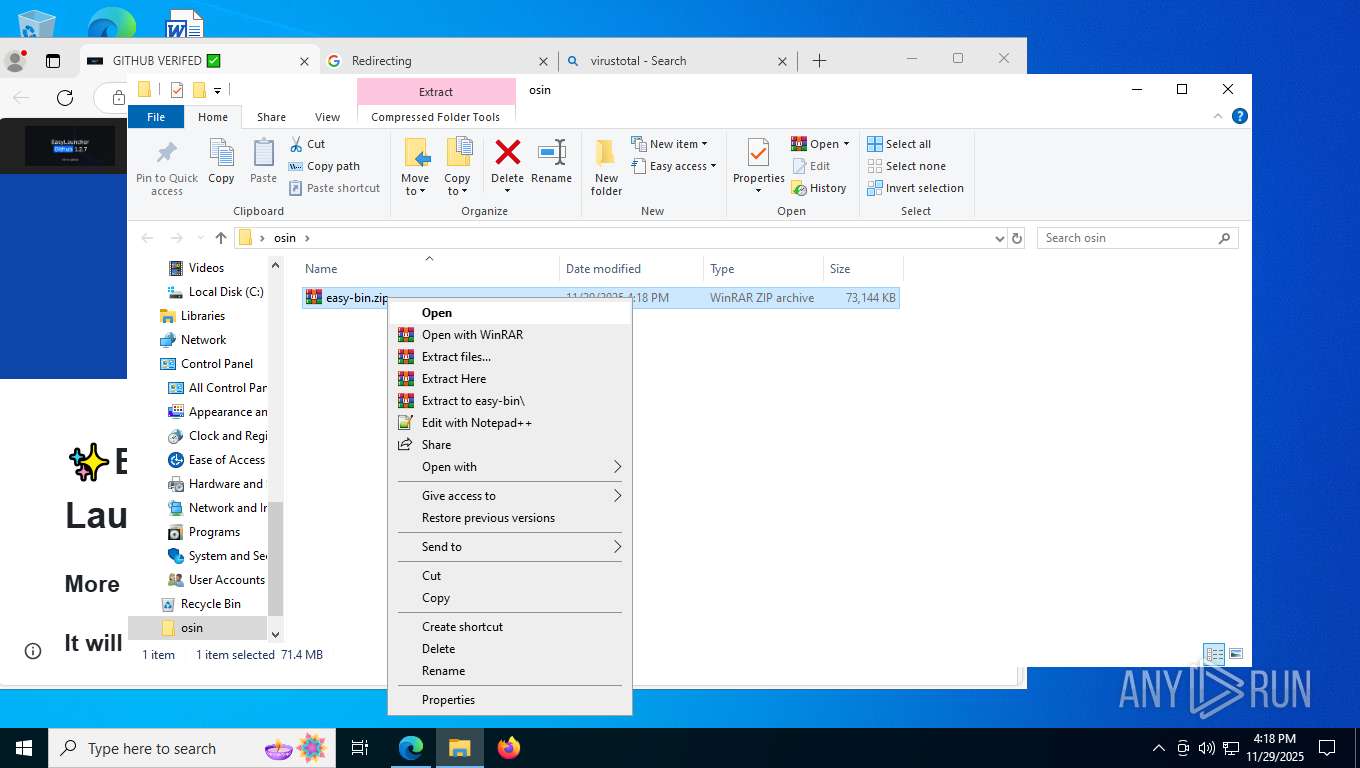Click Copy path in the ribbon

point(324,166)
